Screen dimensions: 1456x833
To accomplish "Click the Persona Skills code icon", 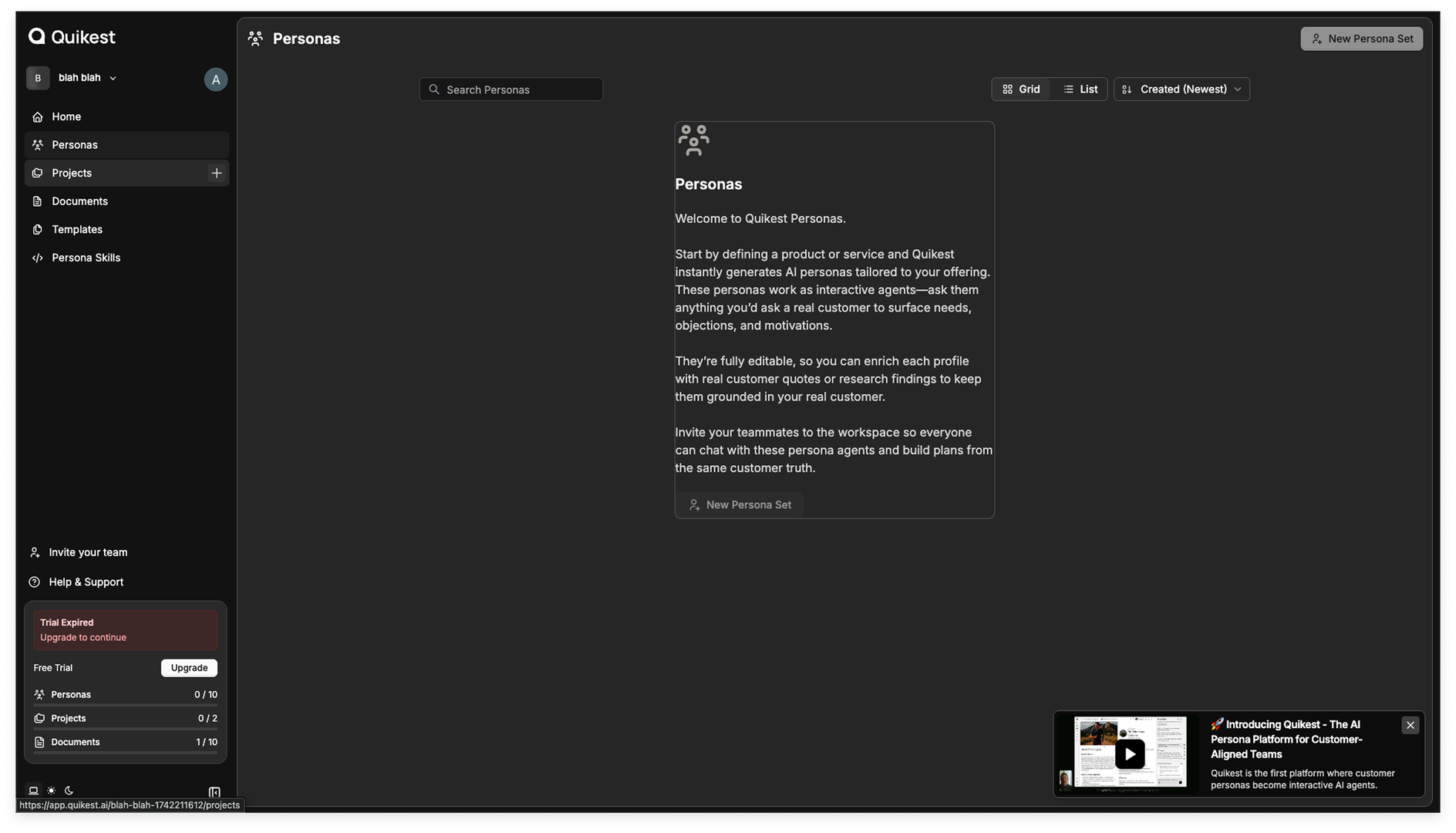I will click(x=37, y=258).
